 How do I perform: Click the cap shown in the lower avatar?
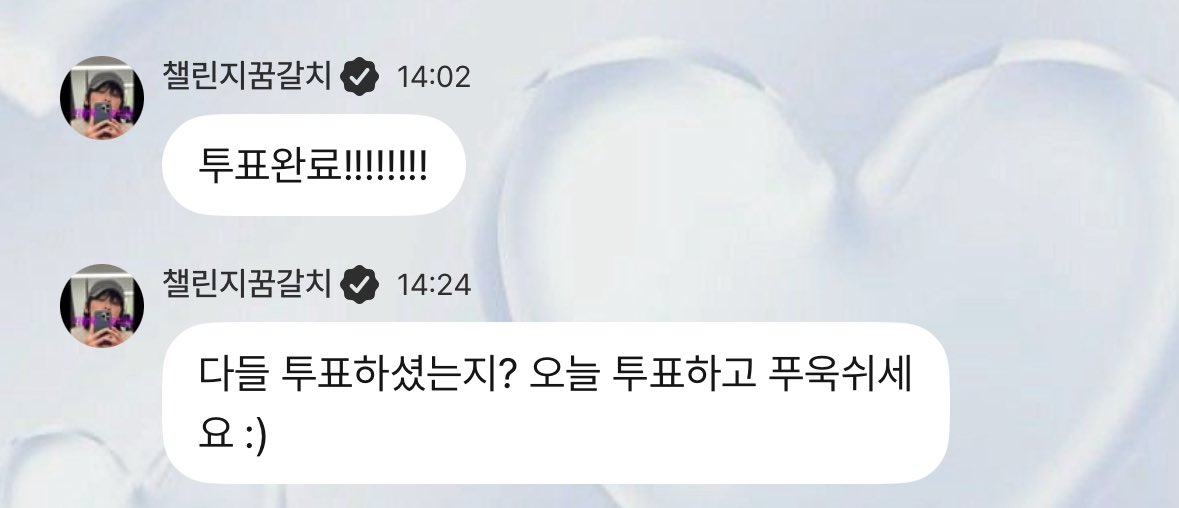103,290
